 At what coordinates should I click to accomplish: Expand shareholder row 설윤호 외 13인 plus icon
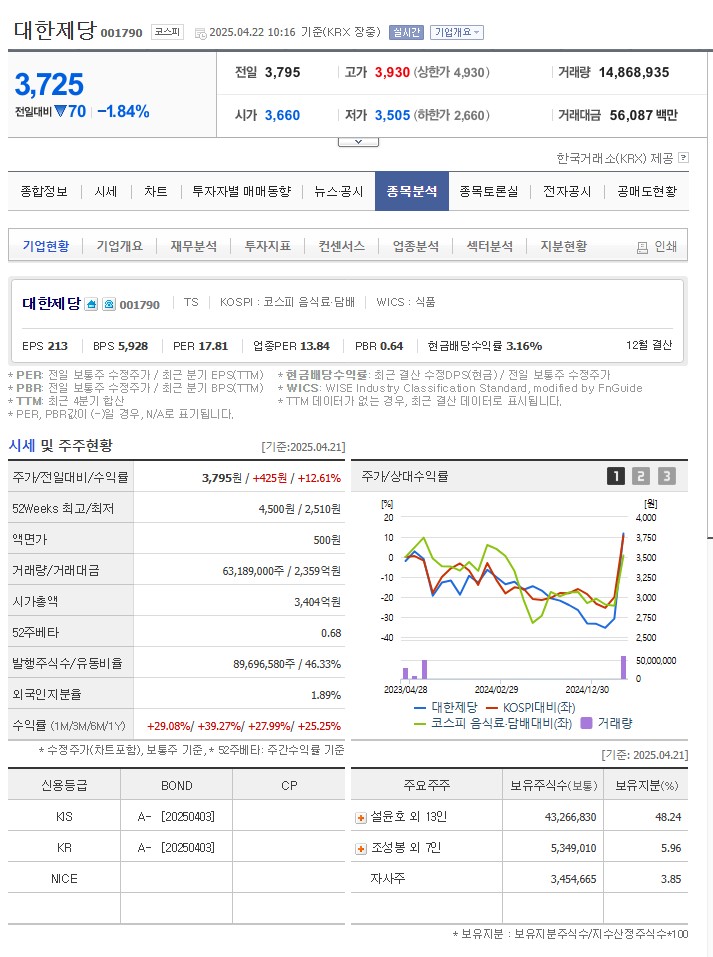(x=361, y=818)
